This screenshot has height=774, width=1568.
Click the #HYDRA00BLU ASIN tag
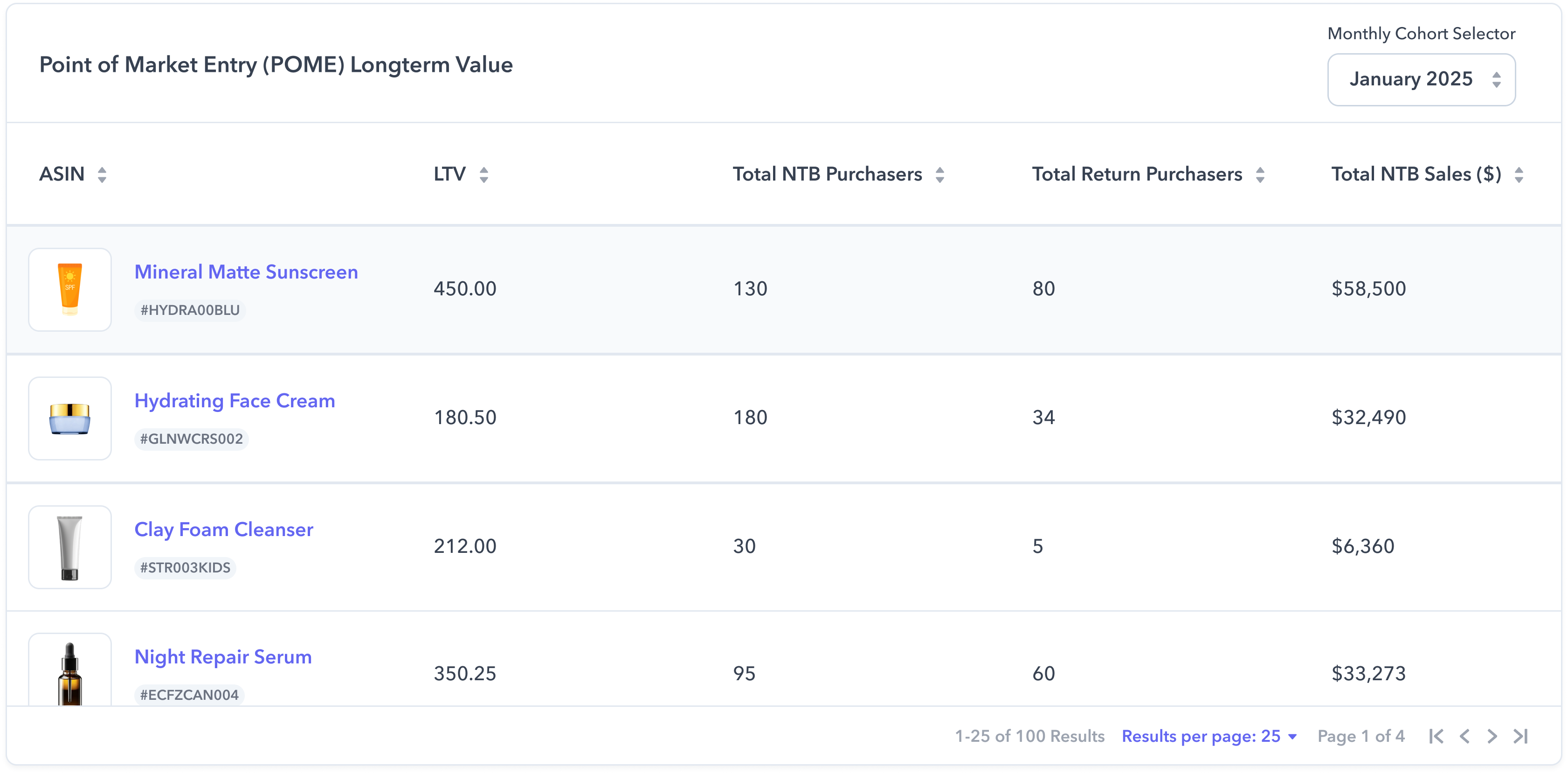pyautogui.click(x=190, y=310)
